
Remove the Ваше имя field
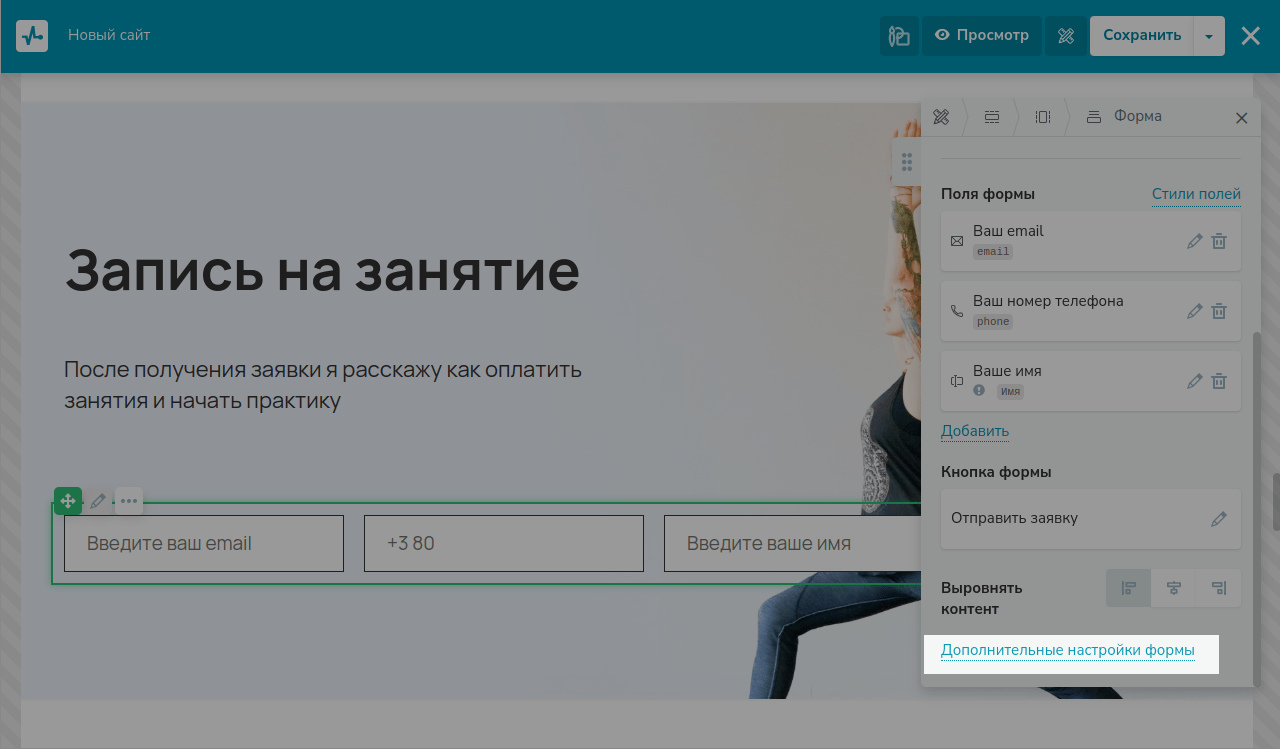pos(1219,381)
